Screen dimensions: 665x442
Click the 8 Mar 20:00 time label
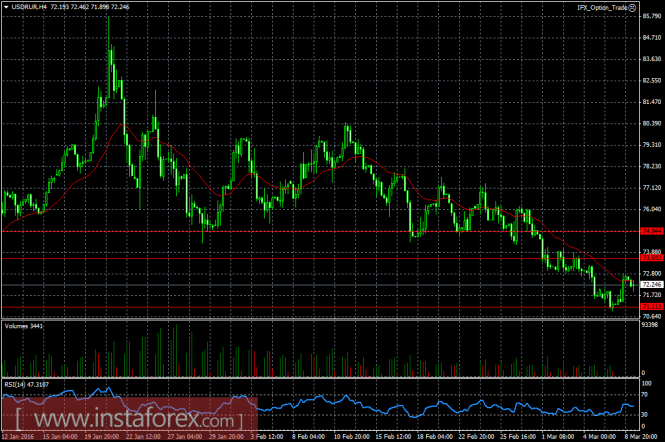[641, 436]
